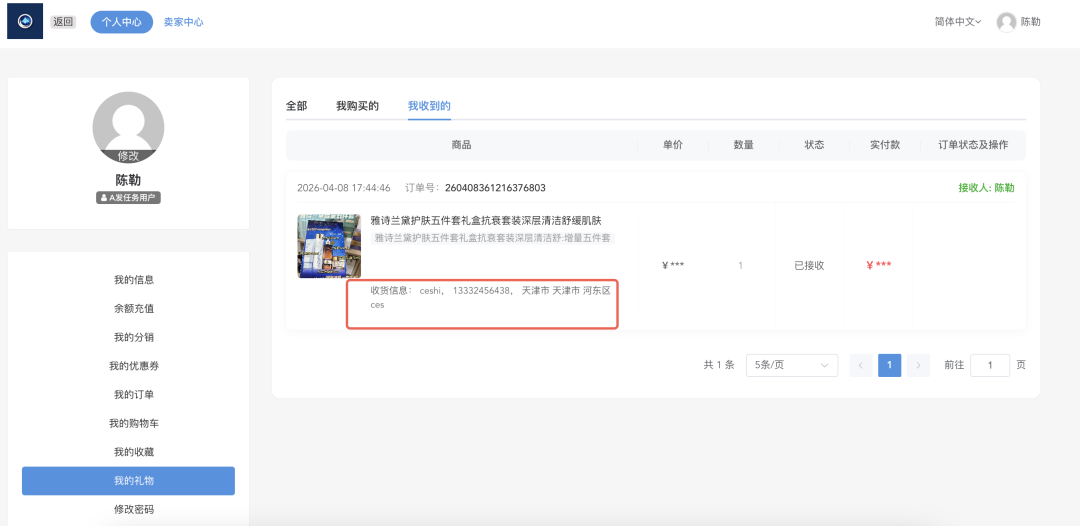Focus the 前往 page number input
1080x526 pixels.
[990, 366]
